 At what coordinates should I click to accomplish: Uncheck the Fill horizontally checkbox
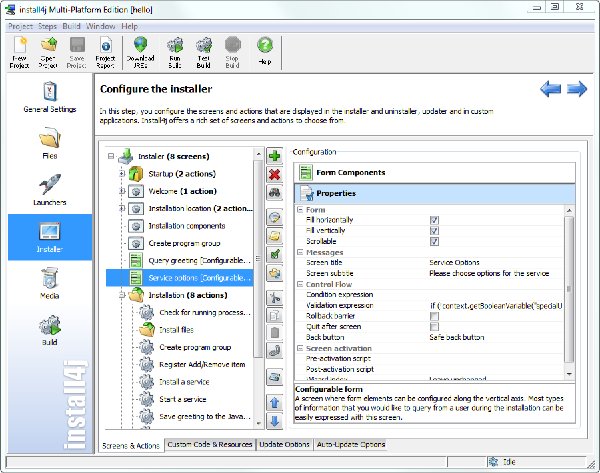(x=434, y=220)
